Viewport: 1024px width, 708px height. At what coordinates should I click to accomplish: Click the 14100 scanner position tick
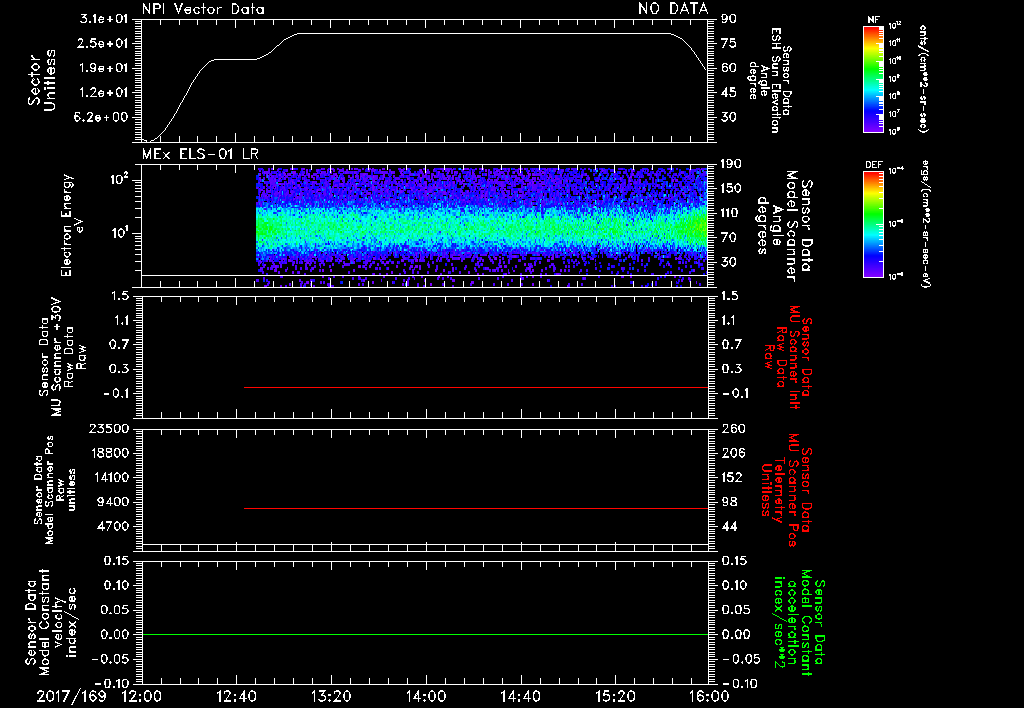click(x=109, y=477)
